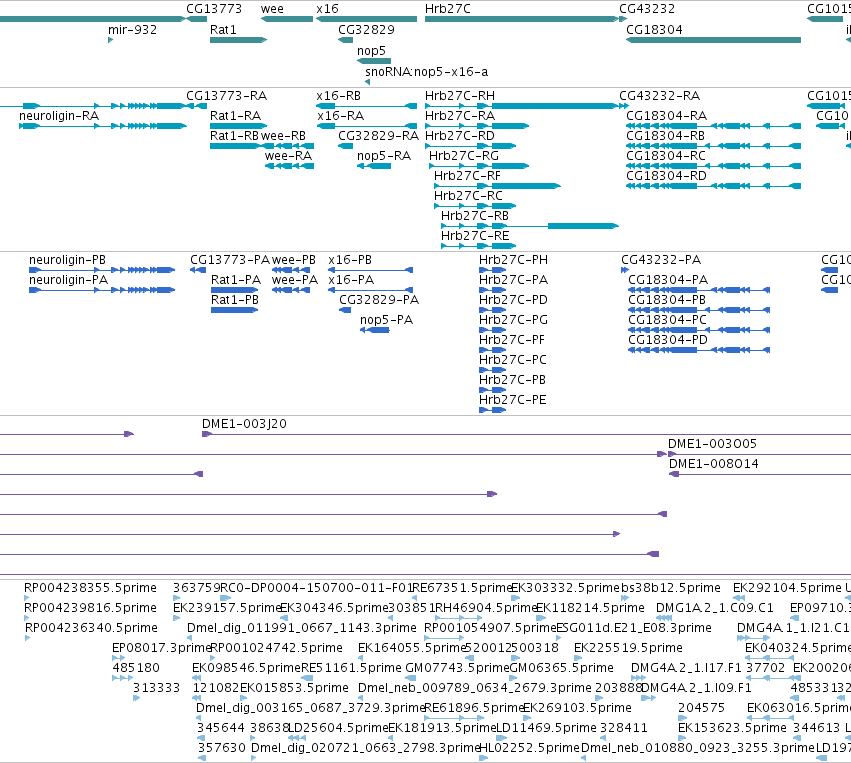The height and width of the screenshot is (763, 851).
Task: Select the neuroligin-PB protein label
Action: (x=67, y=260)
